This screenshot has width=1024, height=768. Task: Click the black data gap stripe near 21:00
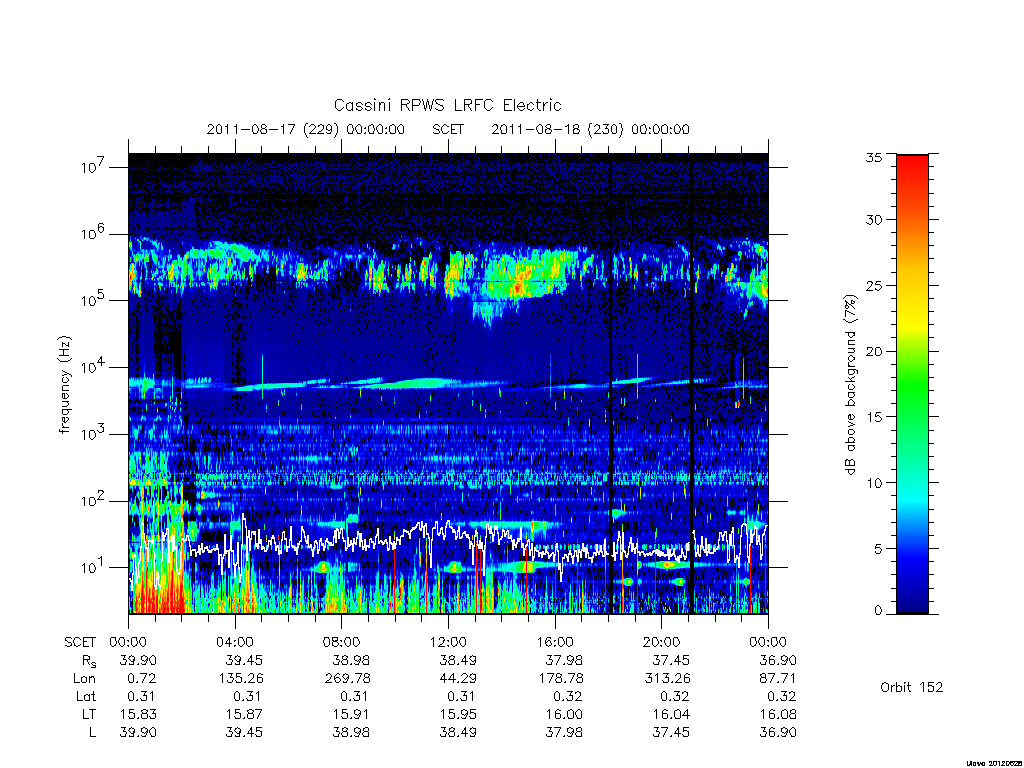(691, 384)
